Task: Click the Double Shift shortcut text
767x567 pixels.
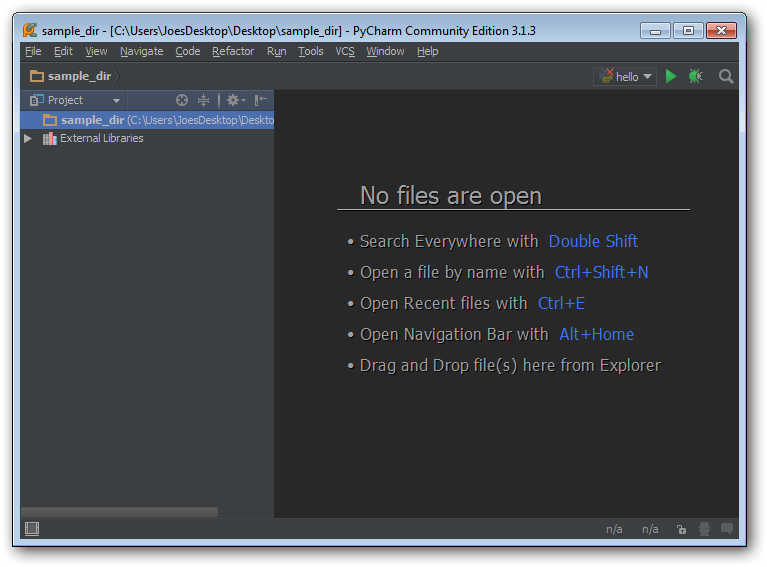Action: pos(593,241)
